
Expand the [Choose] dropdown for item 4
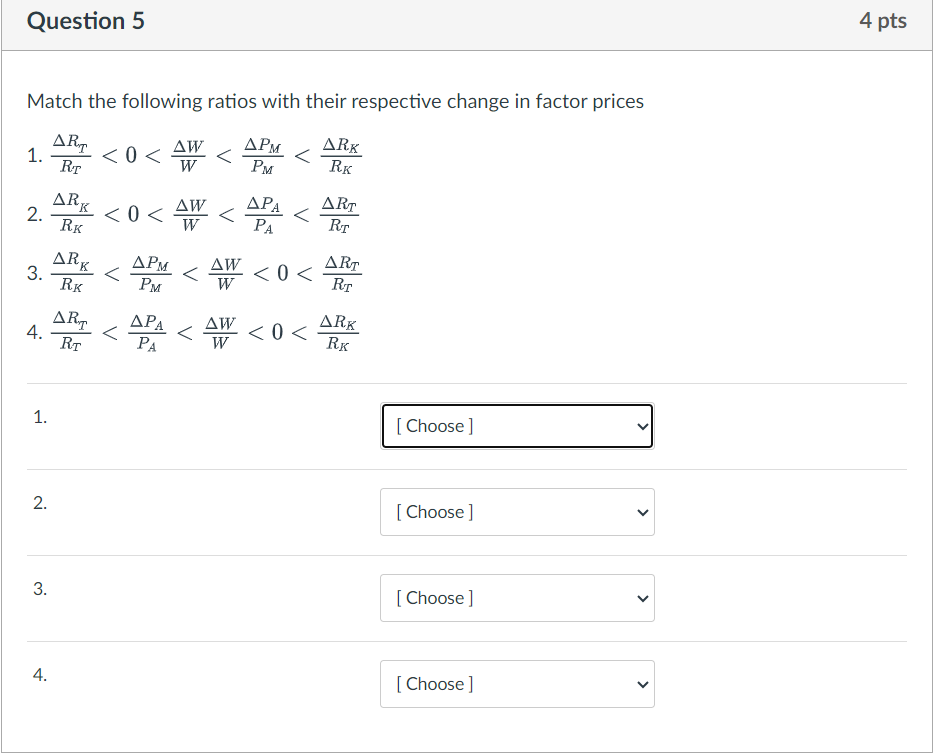click(516, 684)
